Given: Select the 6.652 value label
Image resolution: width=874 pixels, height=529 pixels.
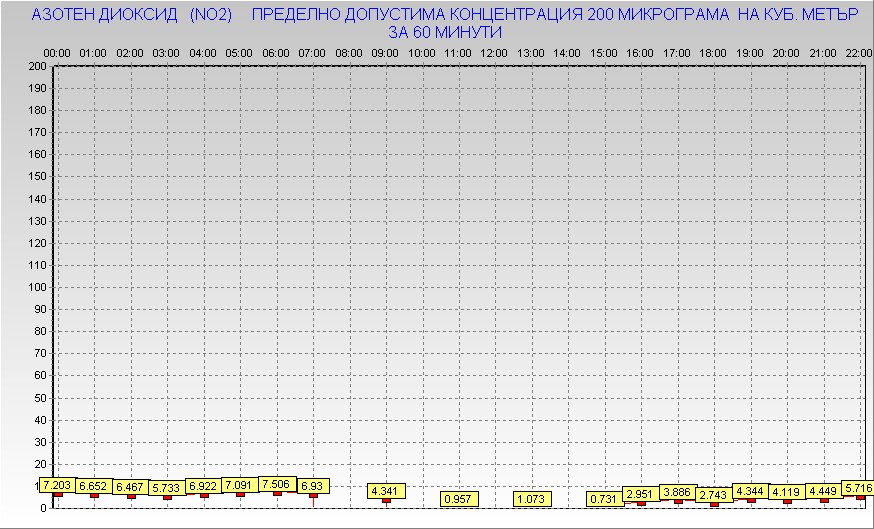Looking at the screenshot, I should [93, 486].
